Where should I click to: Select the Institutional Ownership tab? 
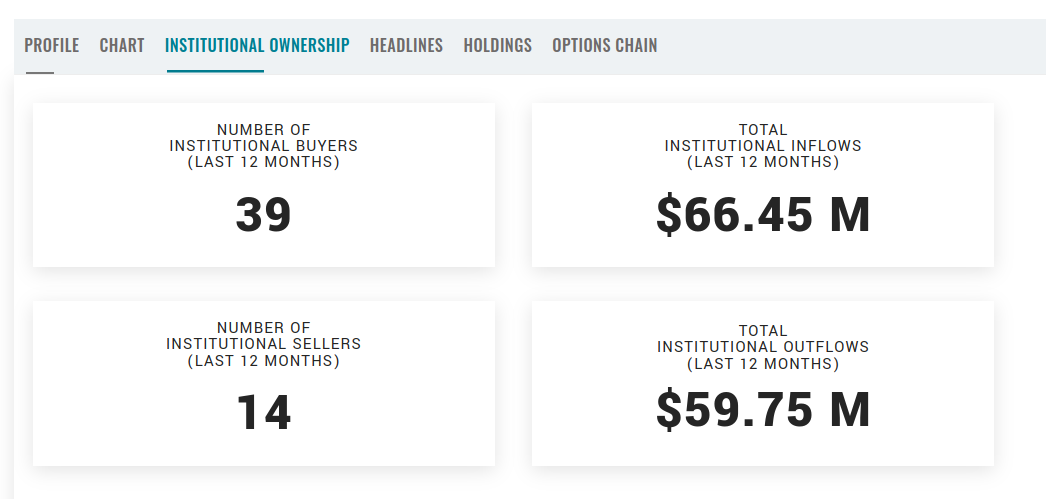[x=257, y=46]
